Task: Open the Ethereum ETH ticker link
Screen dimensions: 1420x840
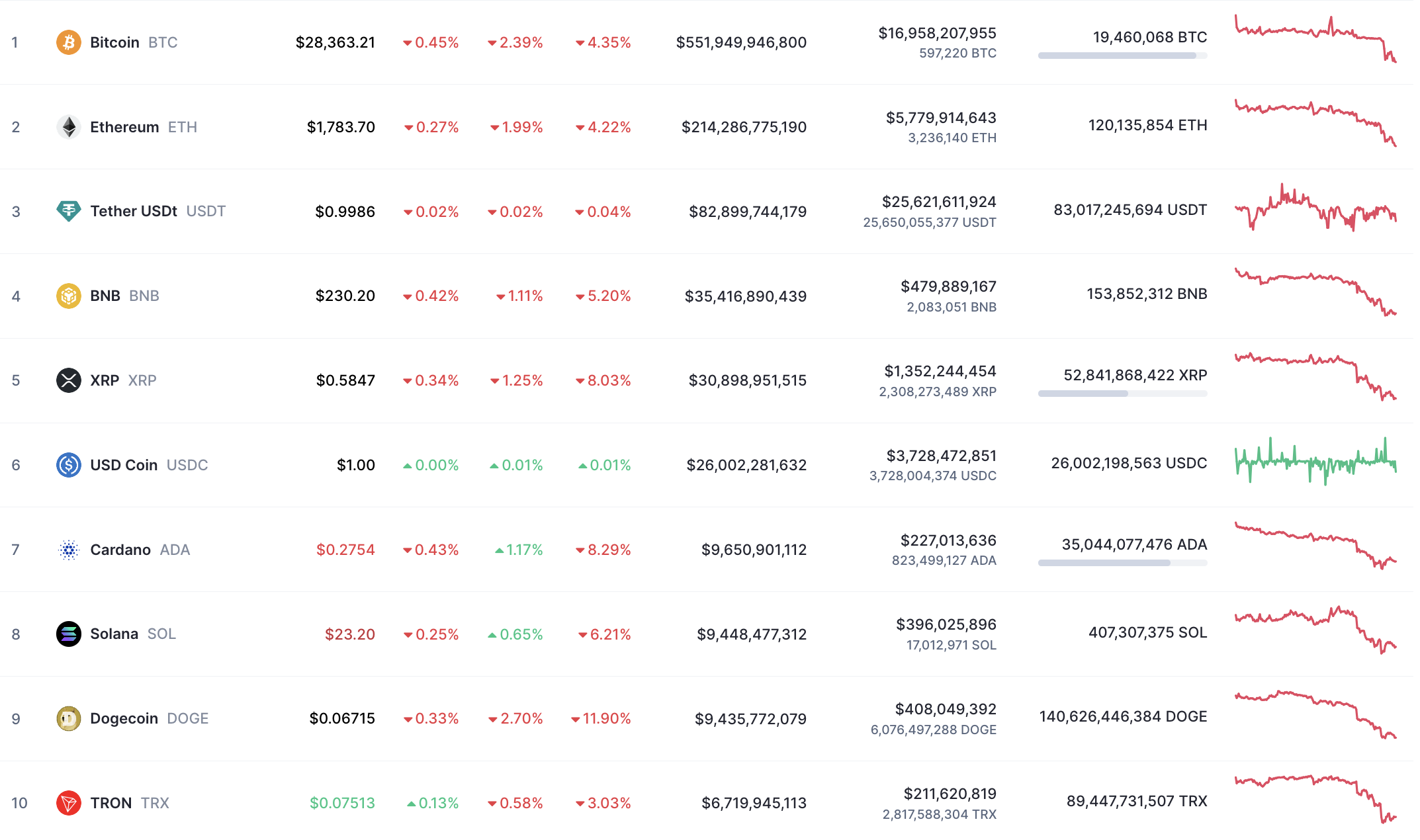Action: [x=183, y=126]
